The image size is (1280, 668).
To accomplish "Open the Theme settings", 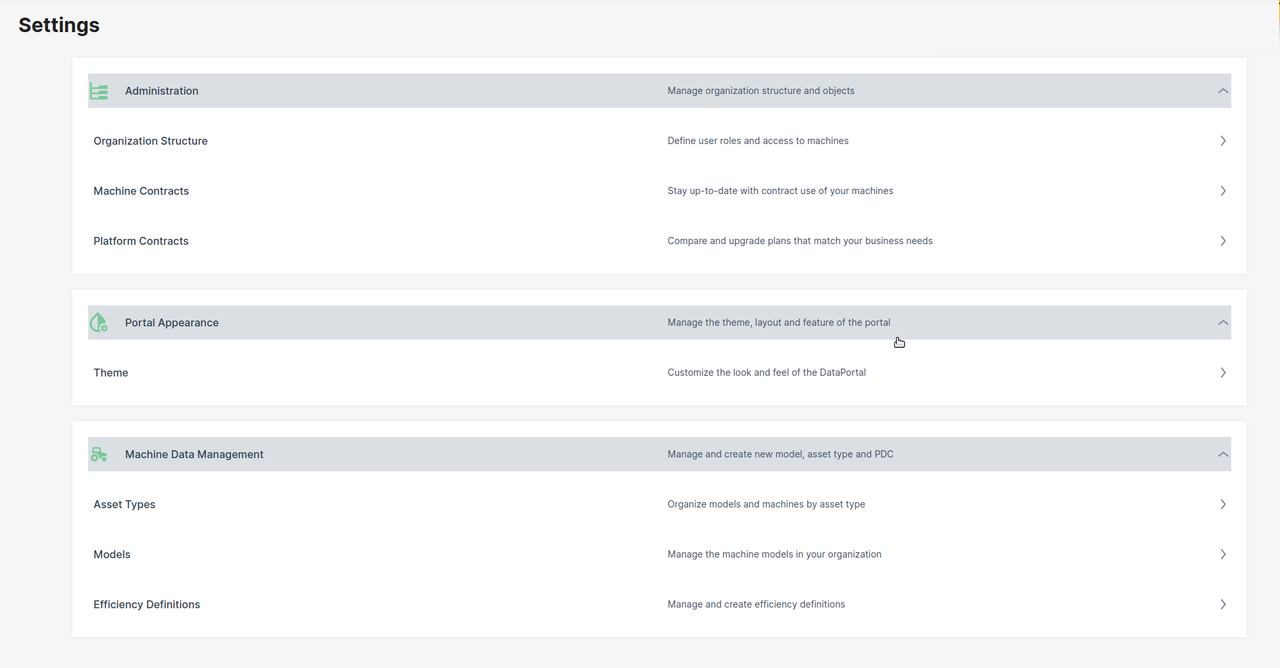I will pos(111,373).
